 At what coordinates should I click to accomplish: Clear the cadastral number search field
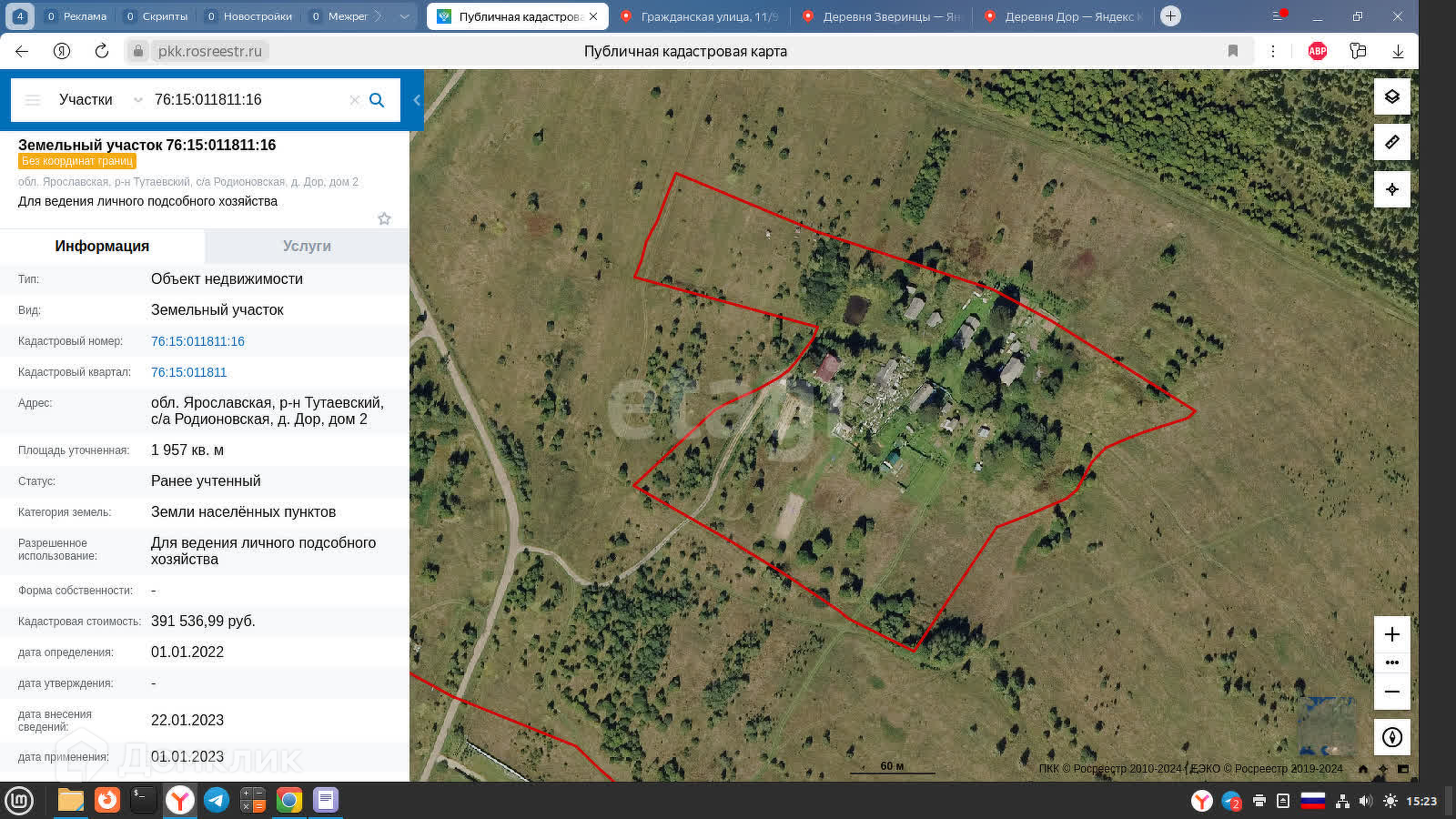point(354,100)
